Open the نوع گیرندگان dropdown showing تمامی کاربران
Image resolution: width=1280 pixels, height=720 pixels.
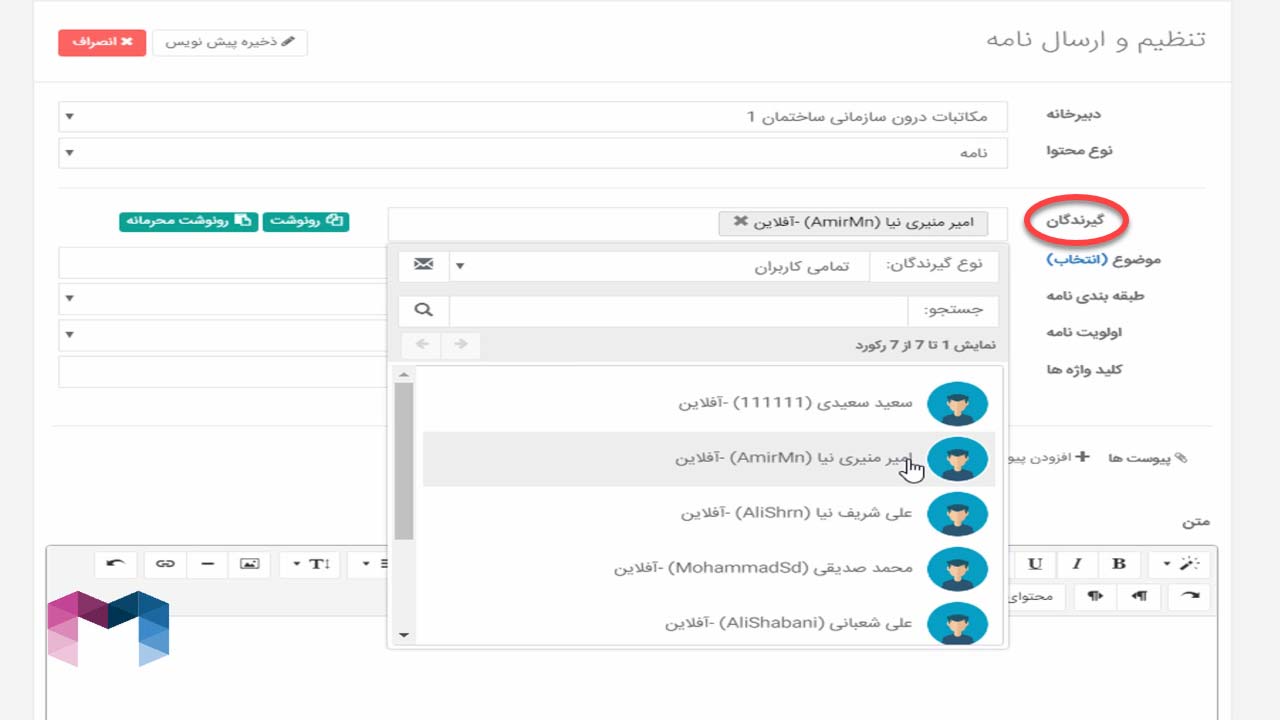pyautogui.click(x=660, y=265)
